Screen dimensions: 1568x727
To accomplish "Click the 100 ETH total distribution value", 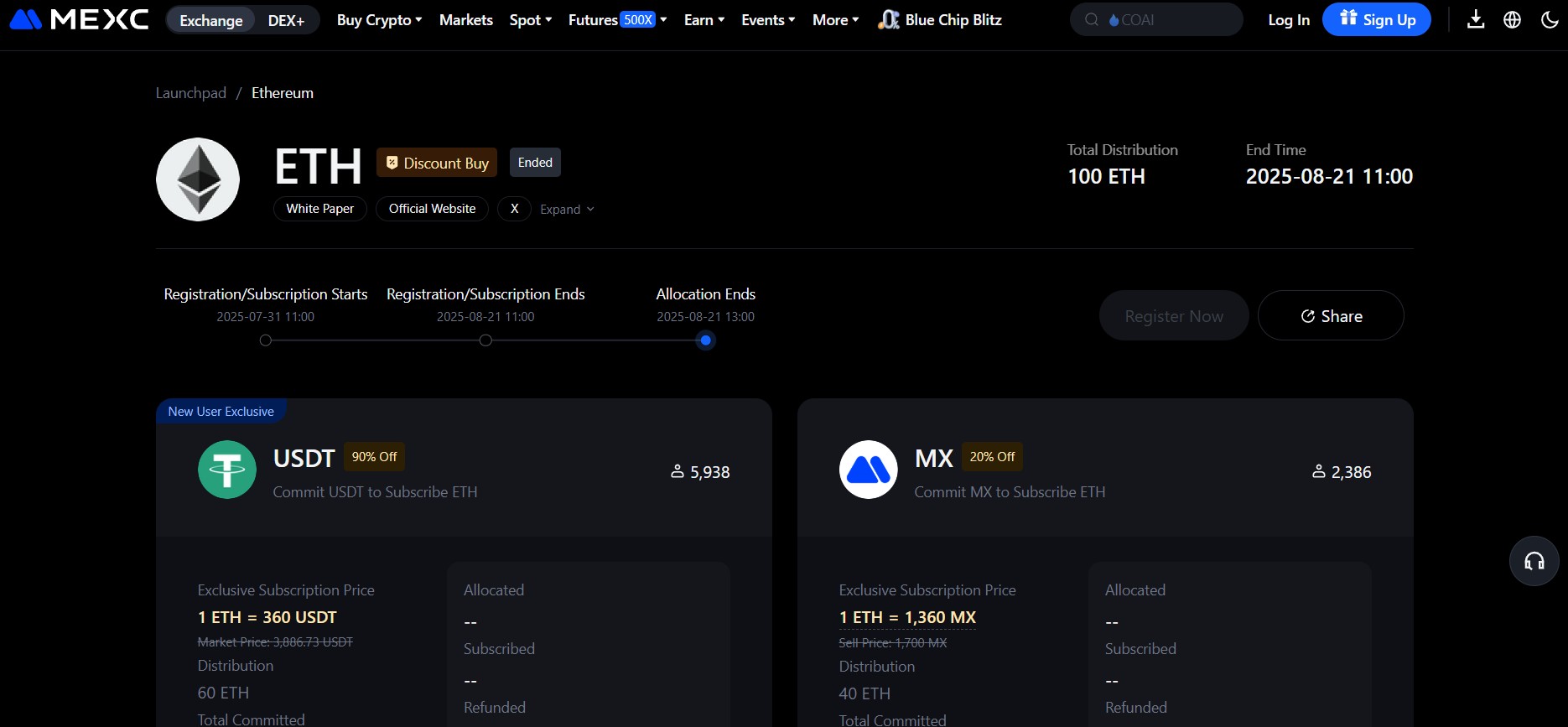I will (1106, 176).
